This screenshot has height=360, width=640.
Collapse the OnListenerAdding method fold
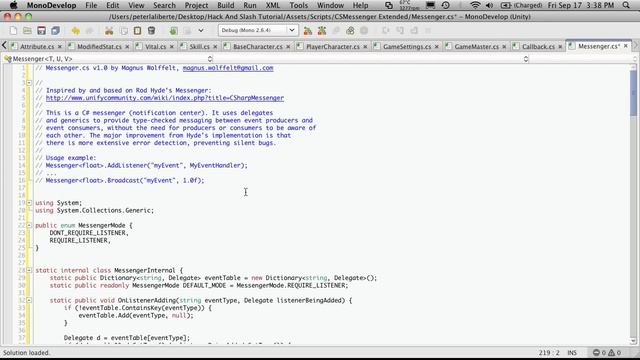(x=29, y=300)
